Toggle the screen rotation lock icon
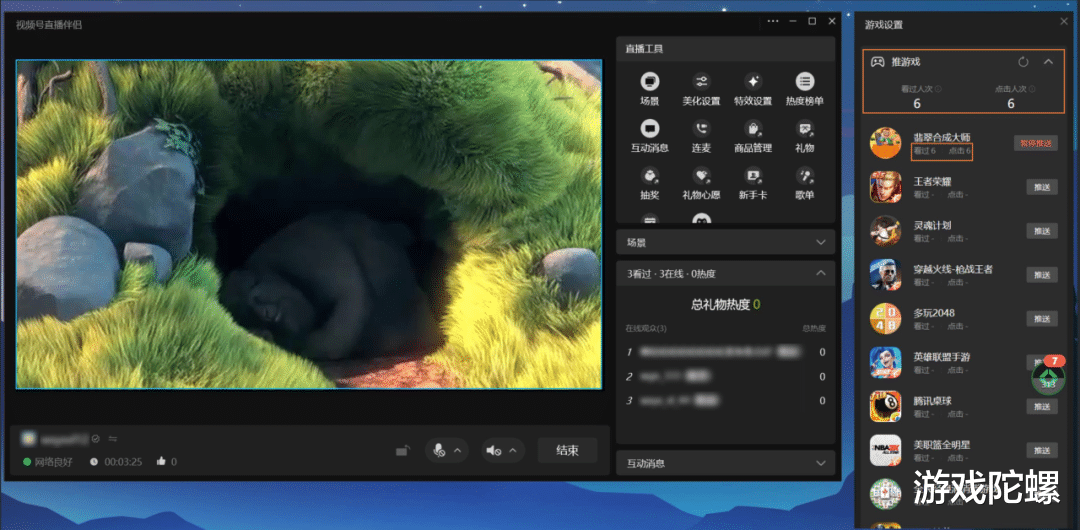Image resolution: width=1080 pixels, height=530 pixels. tap(402, 451)
